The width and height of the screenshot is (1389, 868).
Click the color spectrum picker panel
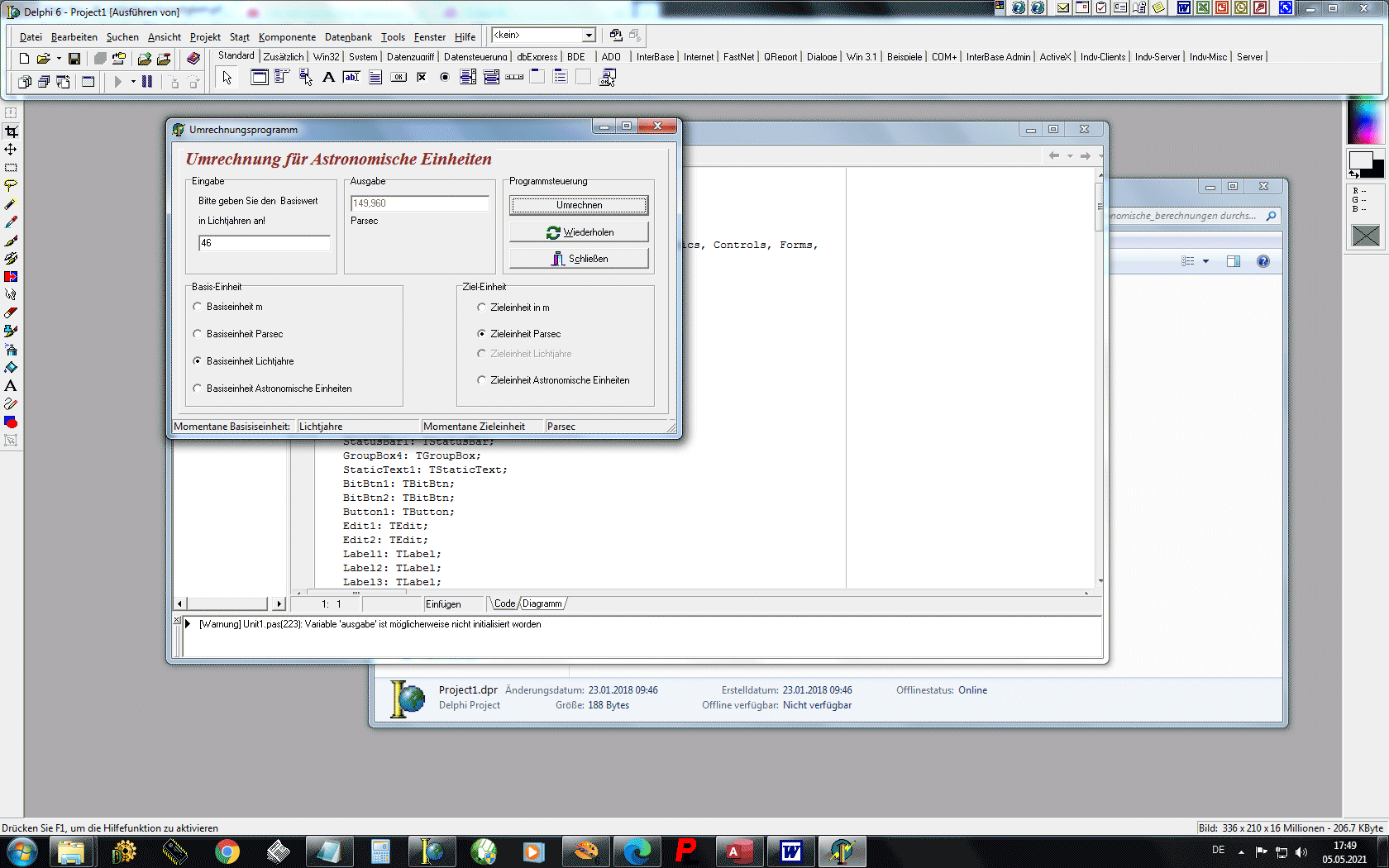[x=1364, y=122]
